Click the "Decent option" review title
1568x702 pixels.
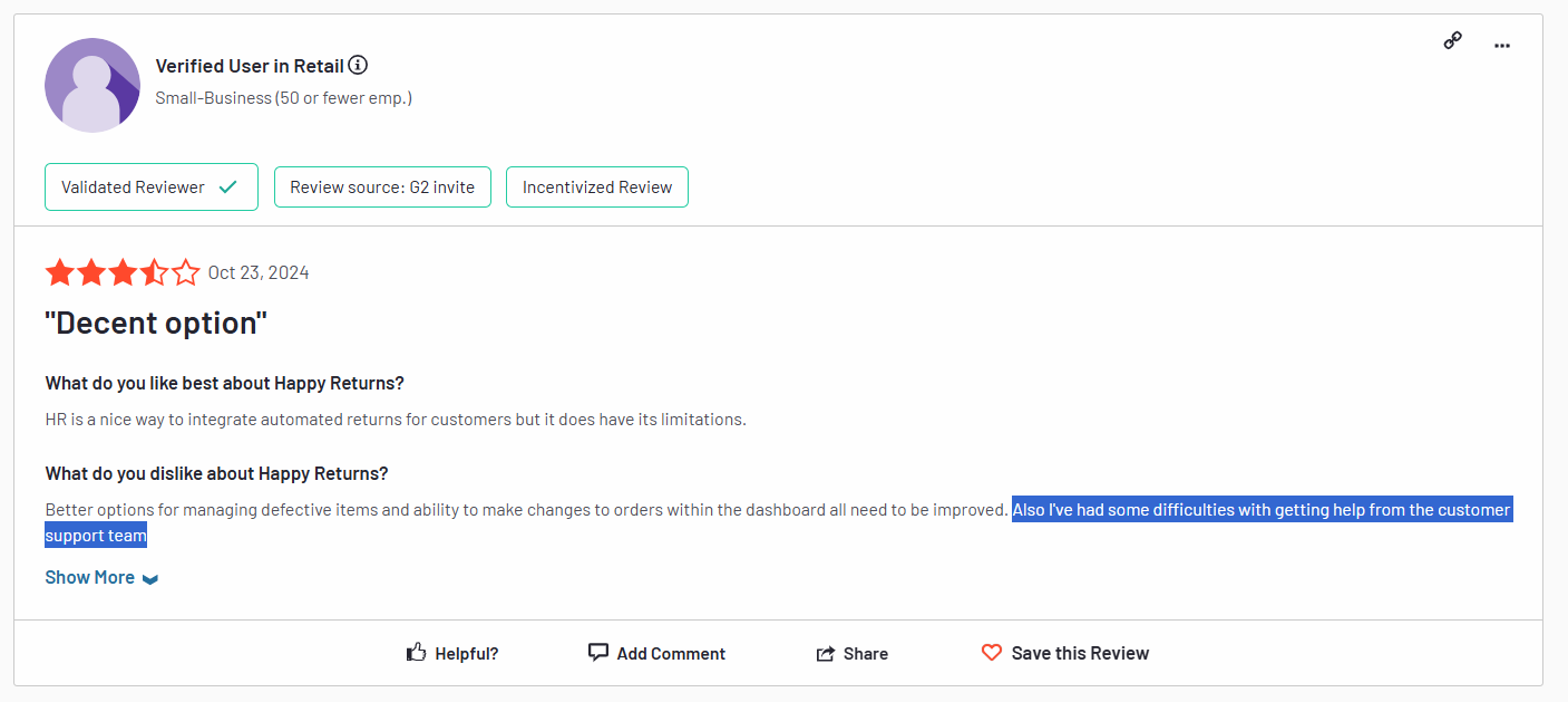[156, 323]
